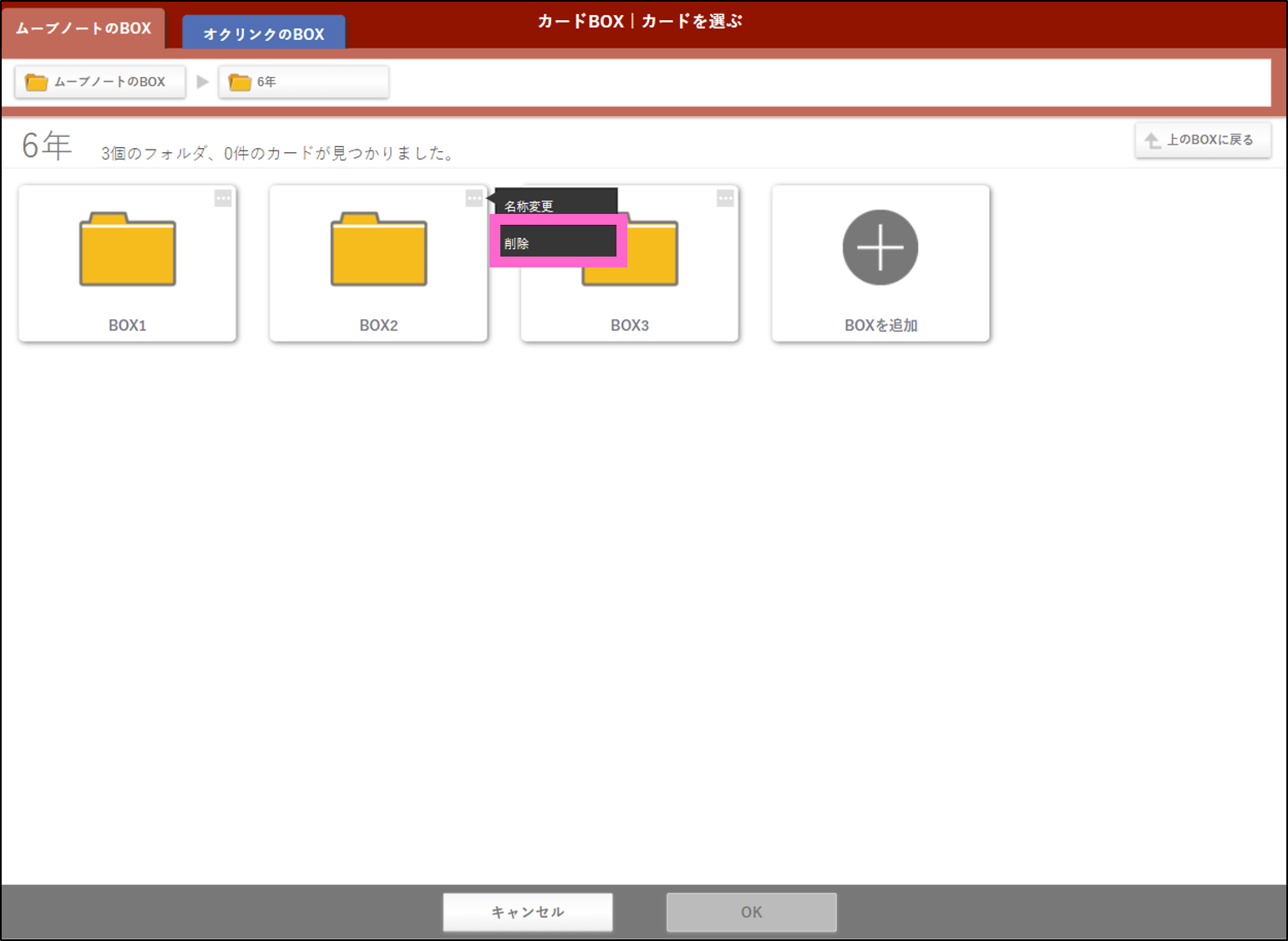Switch to the ムーブノートのBOX tab
This screenshot has height=941, width=1288.
point(84,28)
